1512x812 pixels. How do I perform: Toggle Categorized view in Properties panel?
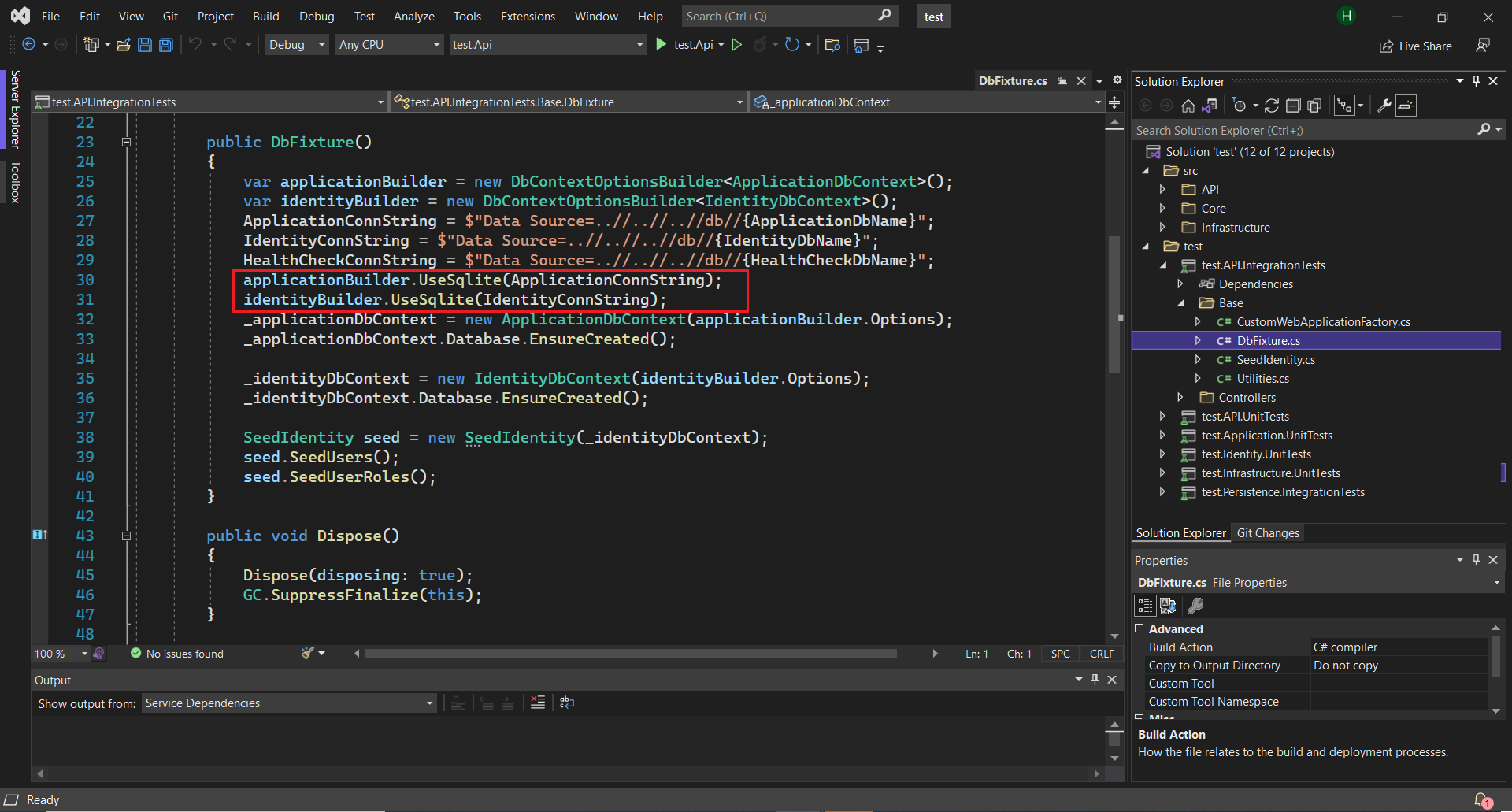coord(1145,606)
